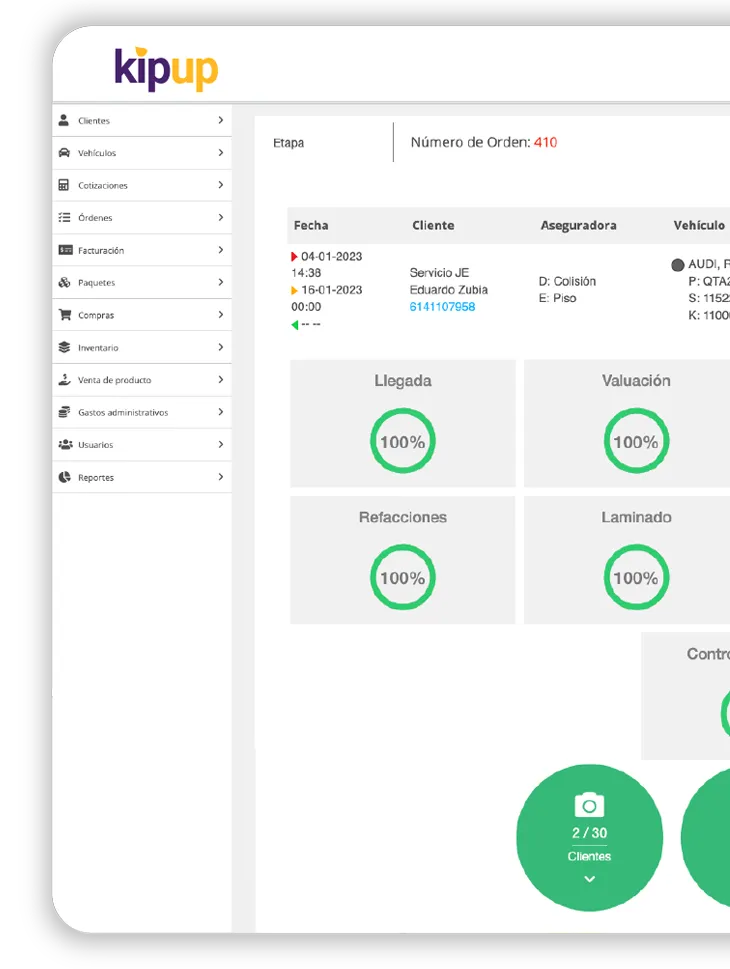Image resolution: width=730 pixels, height=969 pixels.
Task: Click the Vehículo column header
Action: [699, 226]
